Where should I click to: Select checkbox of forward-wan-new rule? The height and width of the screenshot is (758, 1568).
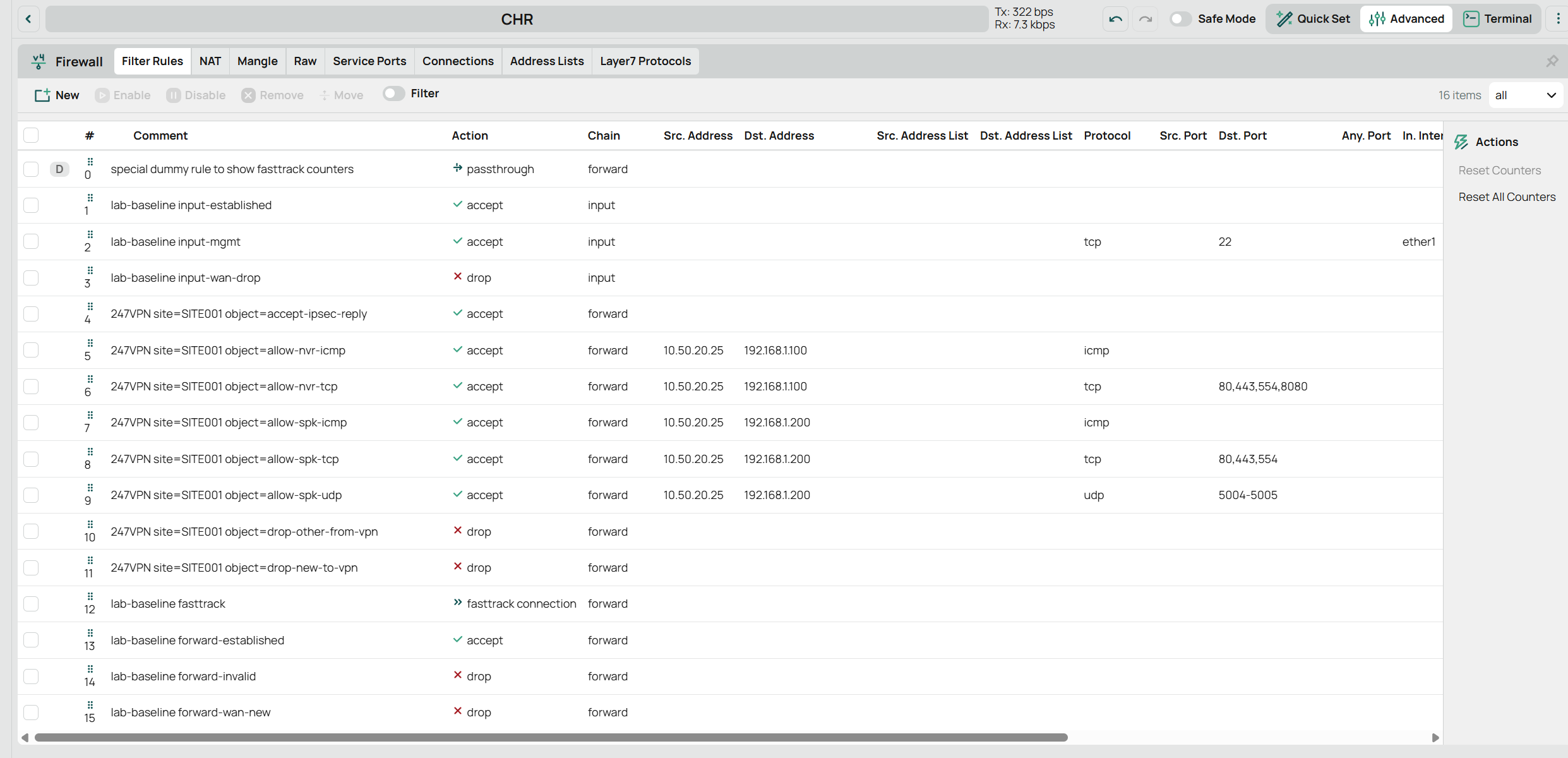(31, 713)
